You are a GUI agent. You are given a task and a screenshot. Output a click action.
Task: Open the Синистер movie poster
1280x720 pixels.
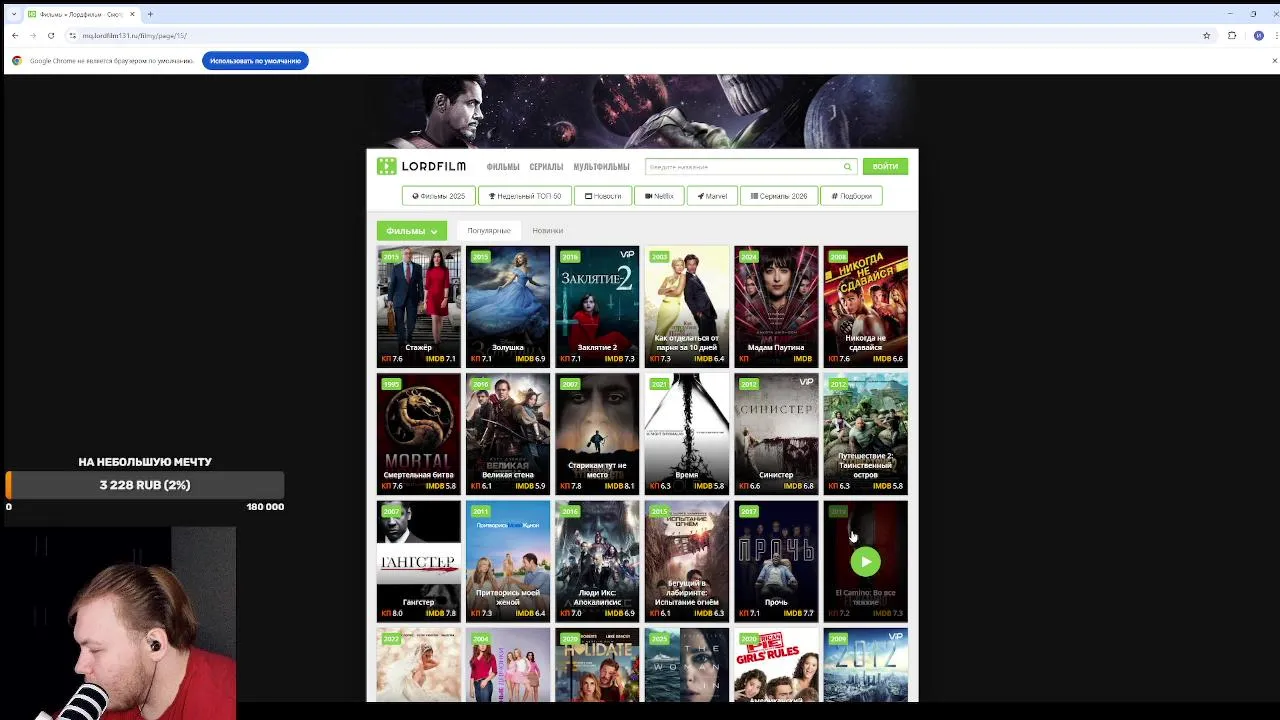click(776, 434)
